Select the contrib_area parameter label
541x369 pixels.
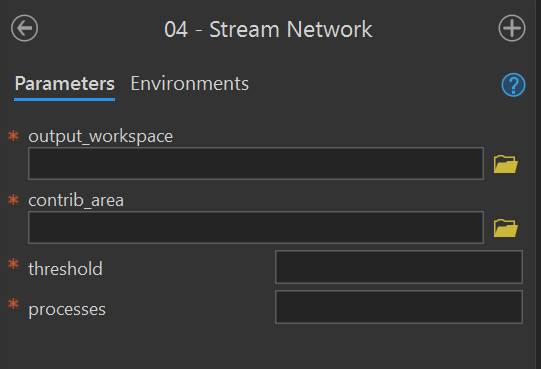(x=76, y=200)
